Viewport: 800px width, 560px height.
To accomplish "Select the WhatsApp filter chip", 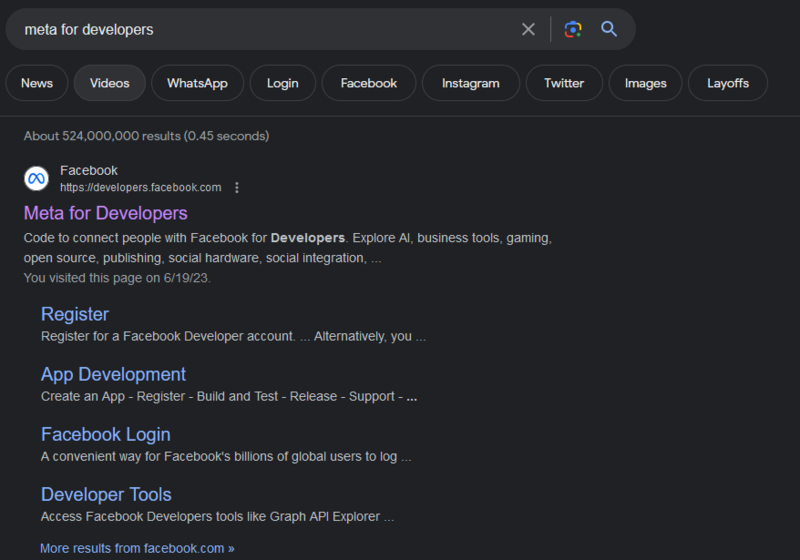I will click(x=197, y=83).
